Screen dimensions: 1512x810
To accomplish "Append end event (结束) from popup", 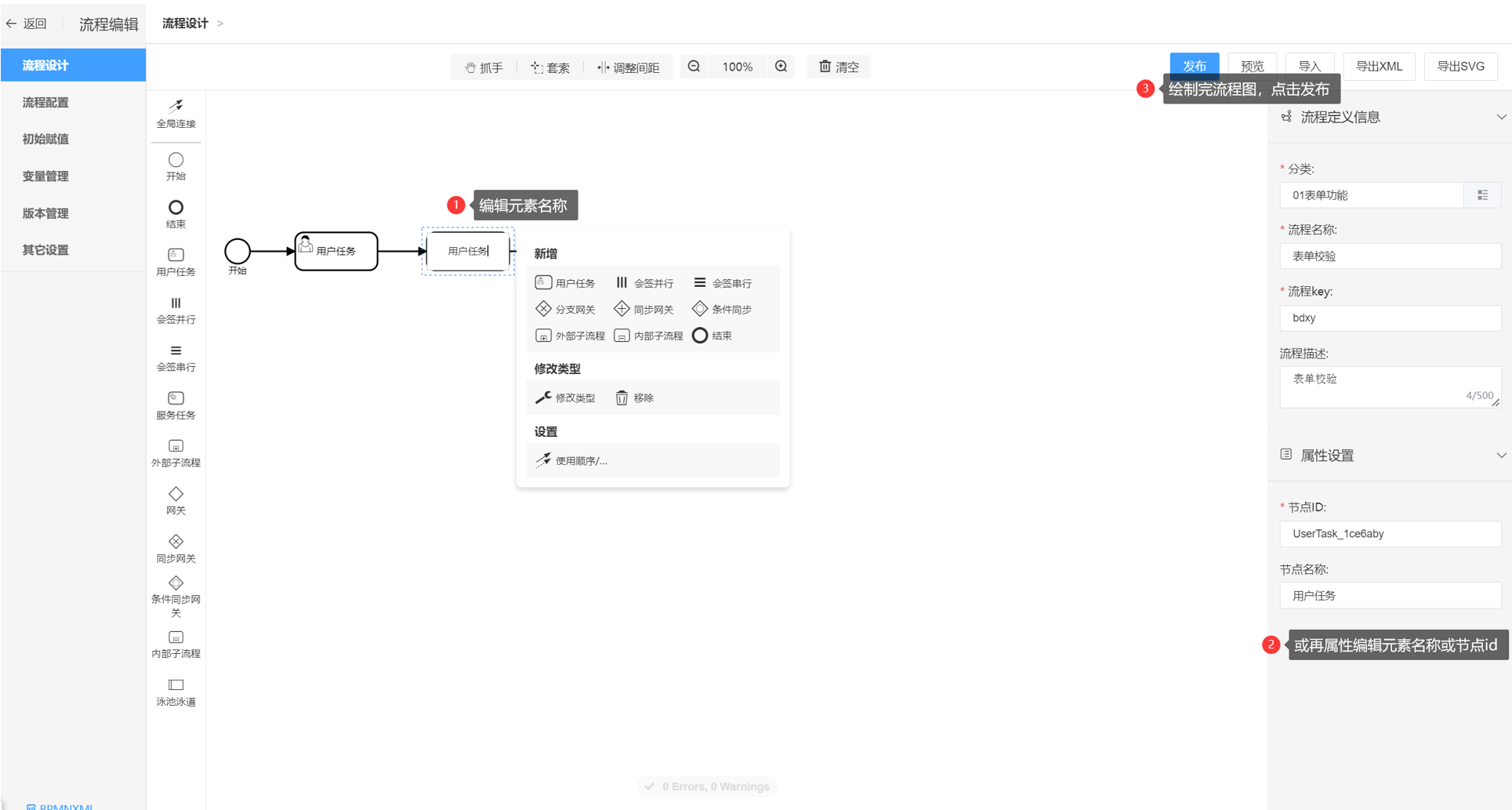I will tap(712, 336).
